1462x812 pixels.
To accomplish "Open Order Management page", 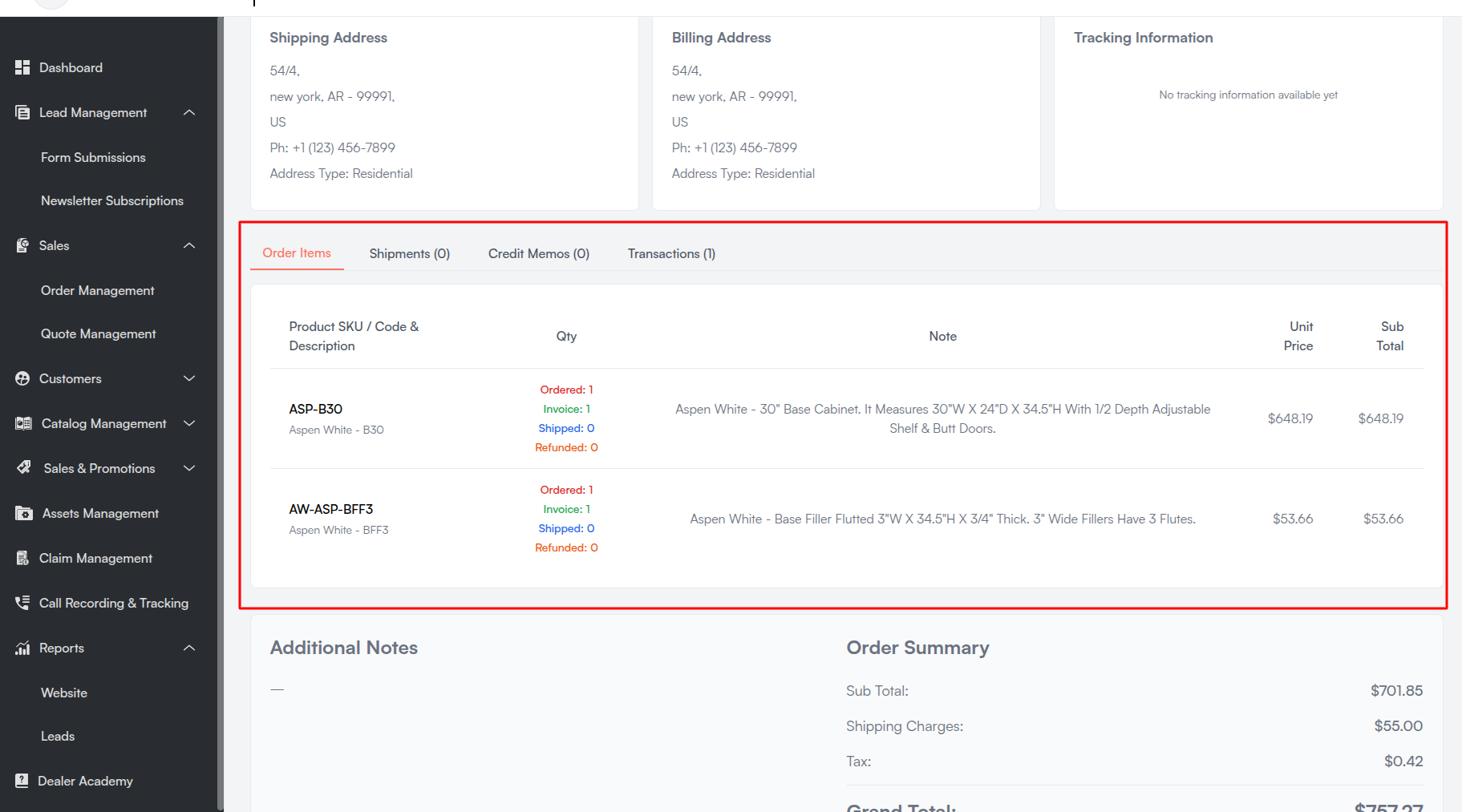I will point(98,290).
